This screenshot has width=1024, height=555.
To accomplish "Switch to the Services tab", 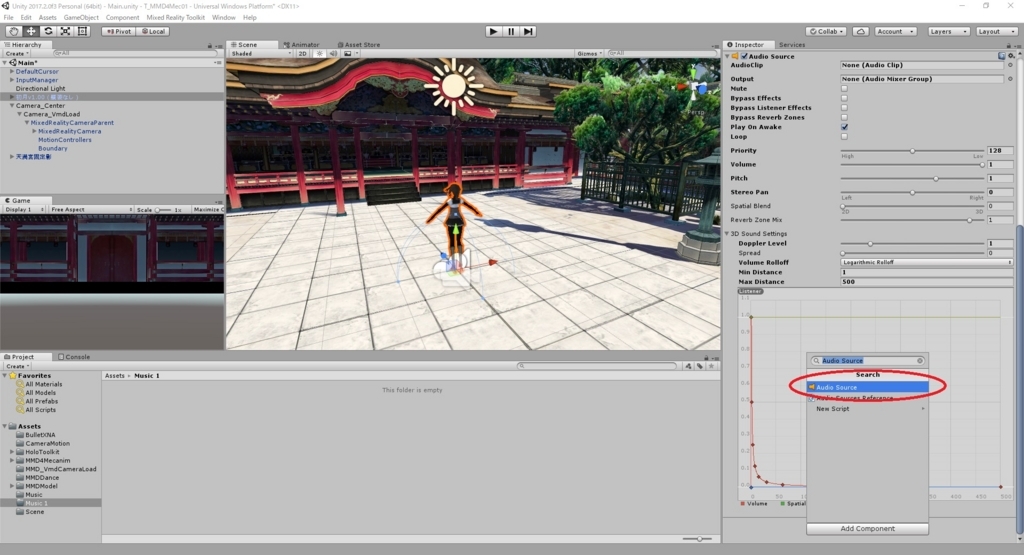I will point(792,44).
